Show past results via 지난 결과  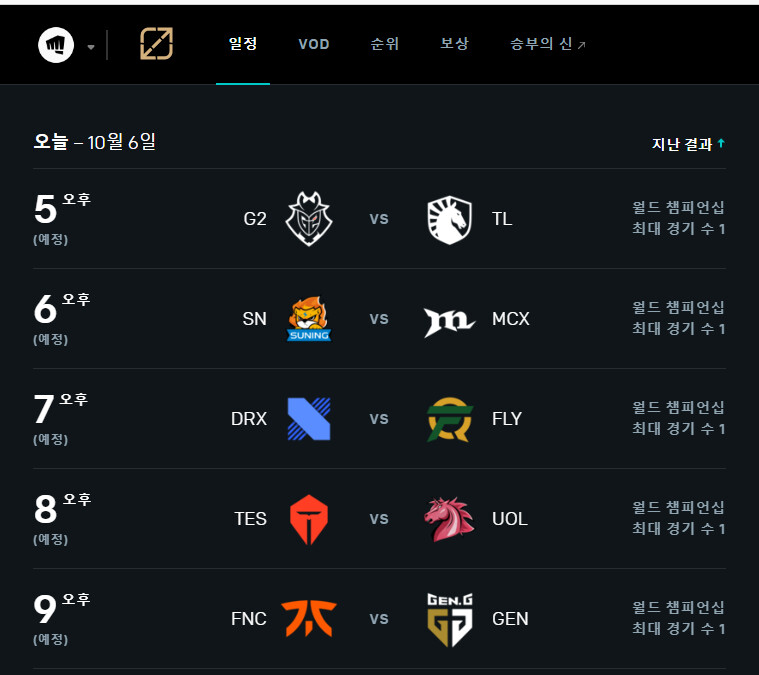[x=688, y=144]
